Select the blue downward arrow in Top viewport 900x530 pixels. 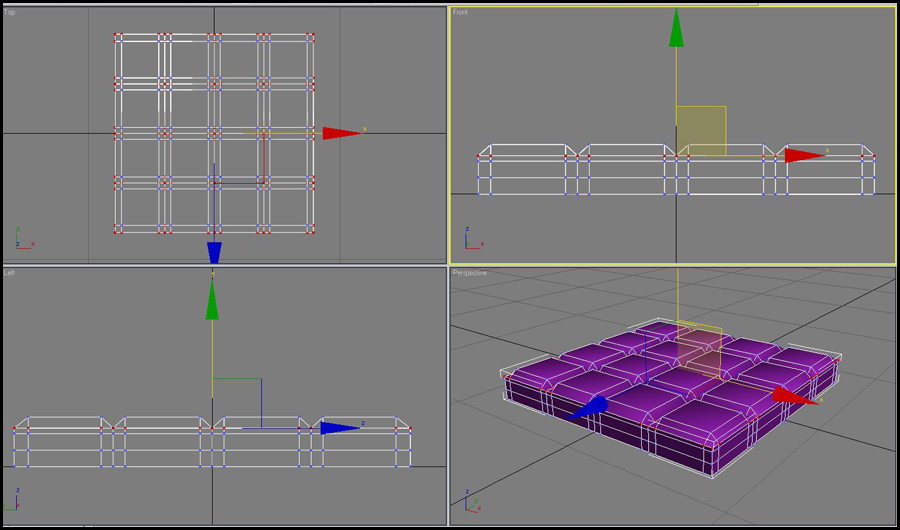coord(214,253)
